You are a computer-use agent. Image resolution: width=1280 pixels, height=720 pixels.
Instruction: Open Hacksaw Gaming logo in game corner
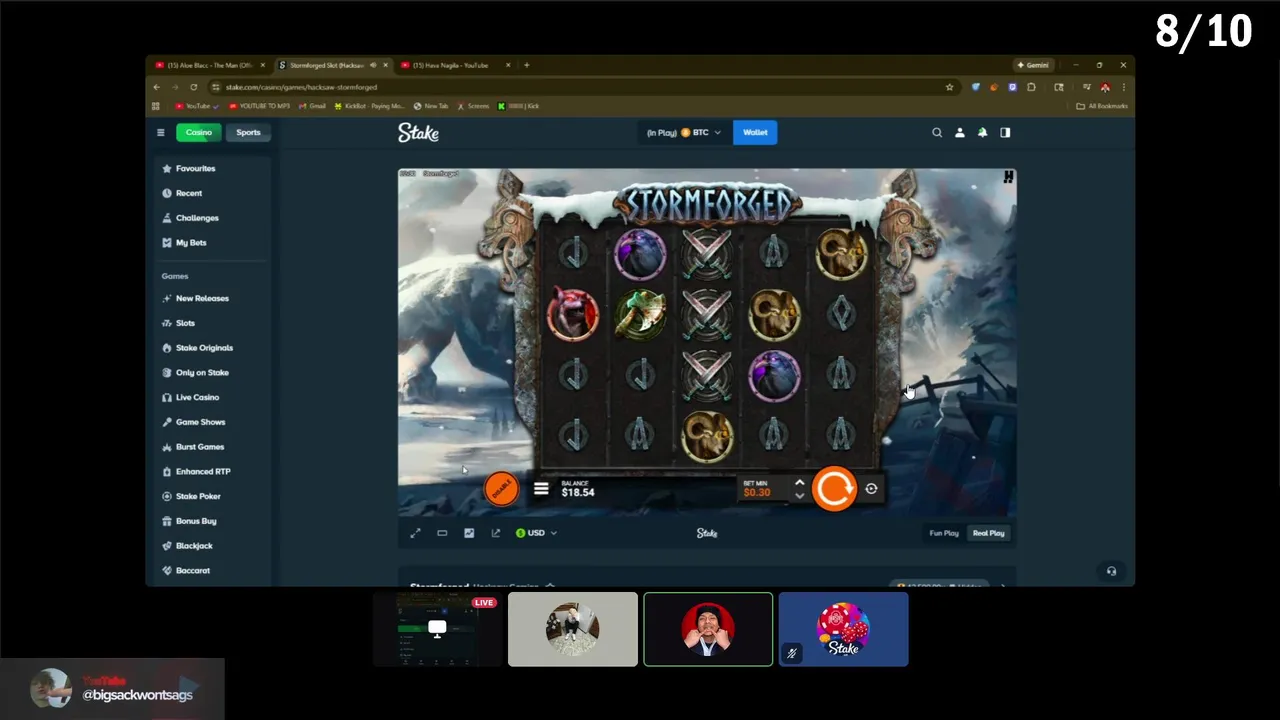point(1008,177)
